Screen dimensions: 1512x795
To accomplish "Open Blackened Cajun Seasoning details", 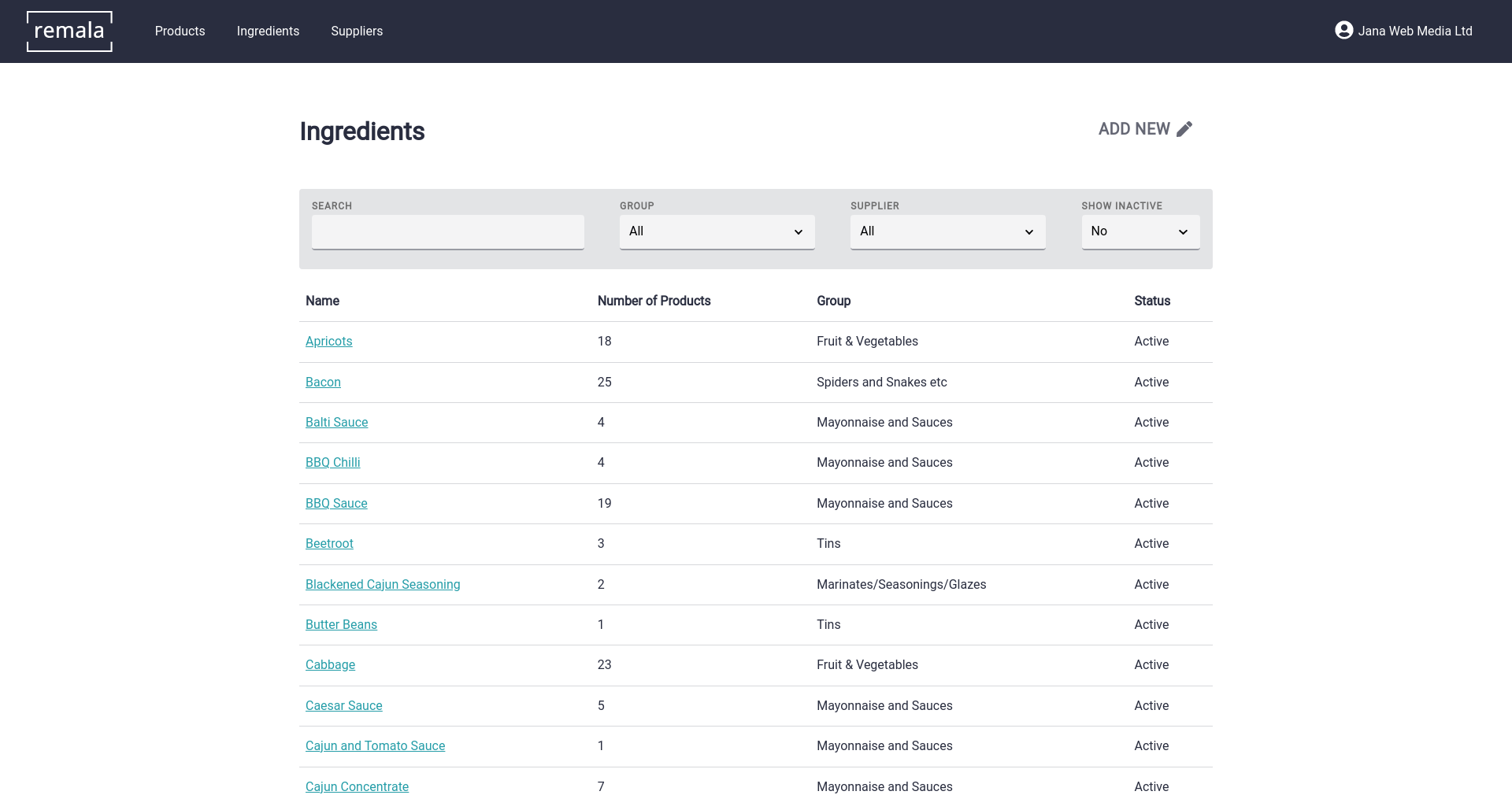I will point(383,585).
